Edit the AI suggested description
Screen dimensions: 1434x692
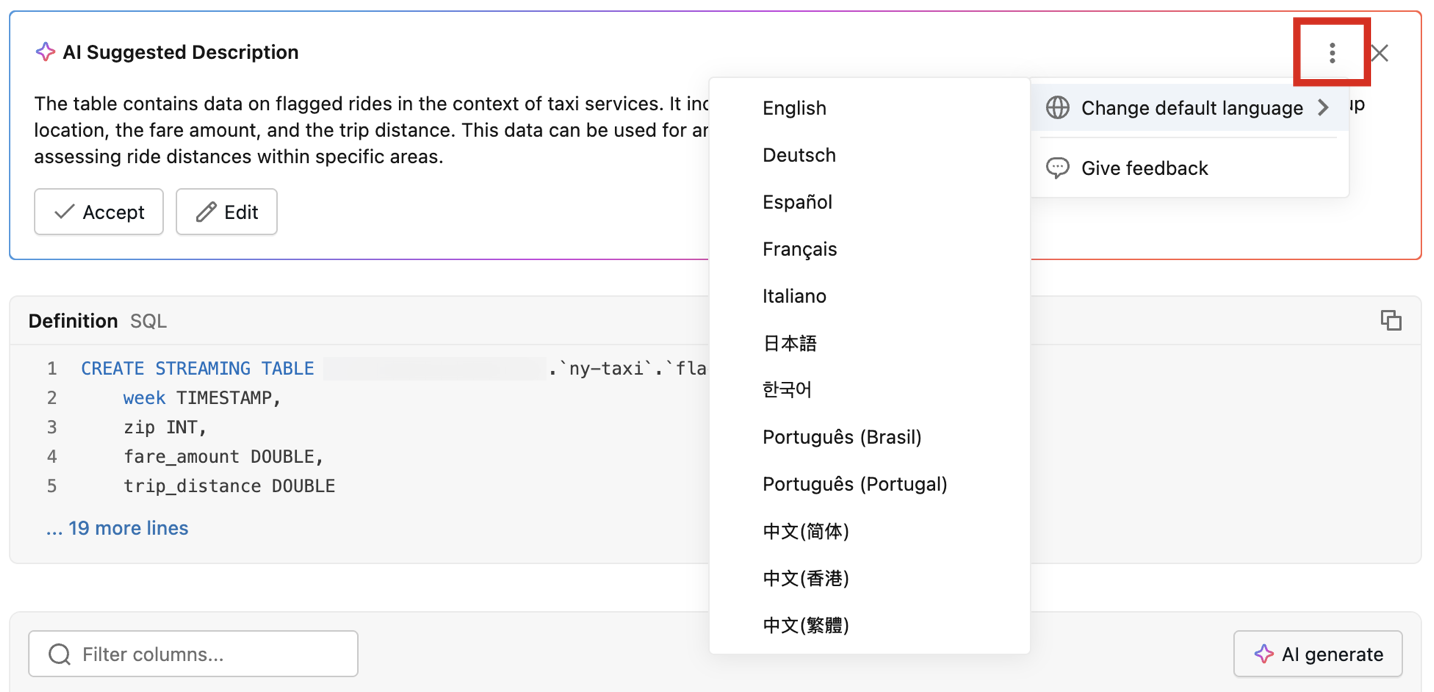[226, 212]
